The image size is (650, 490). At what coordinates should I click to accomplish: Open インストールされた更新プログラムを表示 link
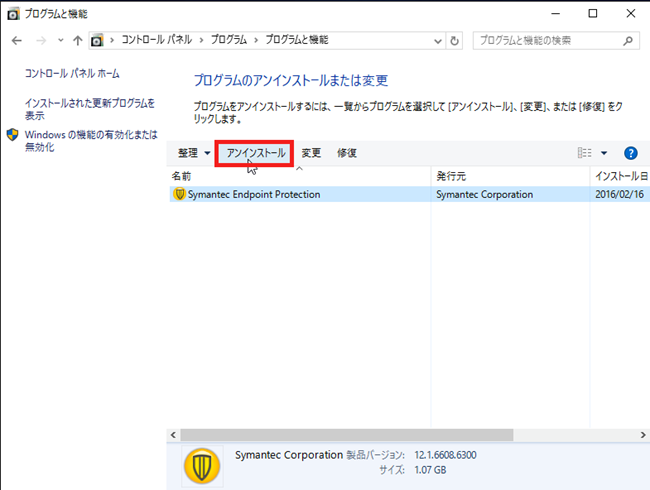coord(90,109)
